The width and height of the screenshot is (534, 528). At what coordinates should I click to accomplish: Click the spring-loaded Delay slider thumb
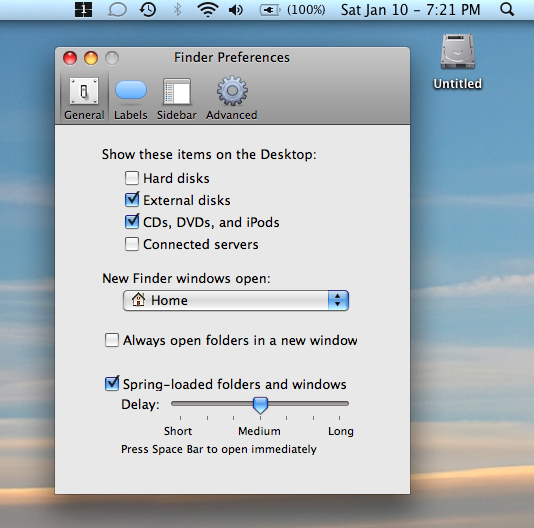tap(261, 405)
